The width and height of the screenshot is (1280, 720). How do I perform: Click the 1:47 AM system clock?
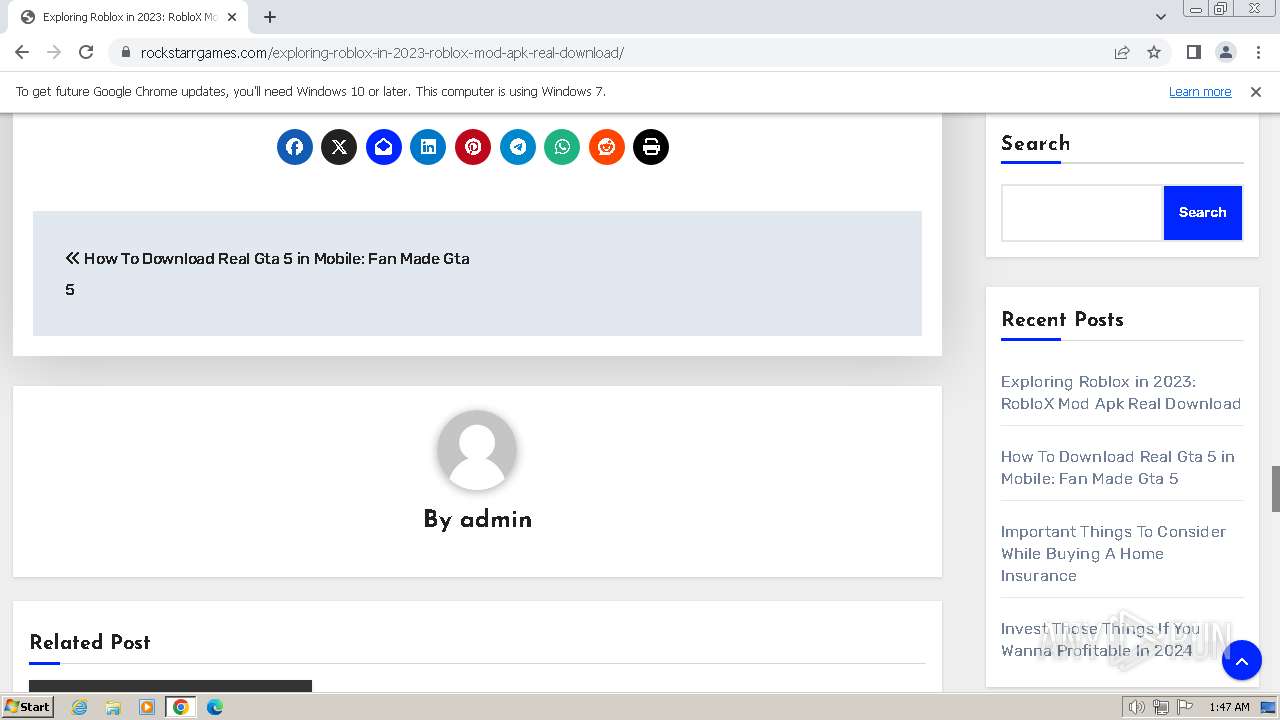pos(1229,707)
